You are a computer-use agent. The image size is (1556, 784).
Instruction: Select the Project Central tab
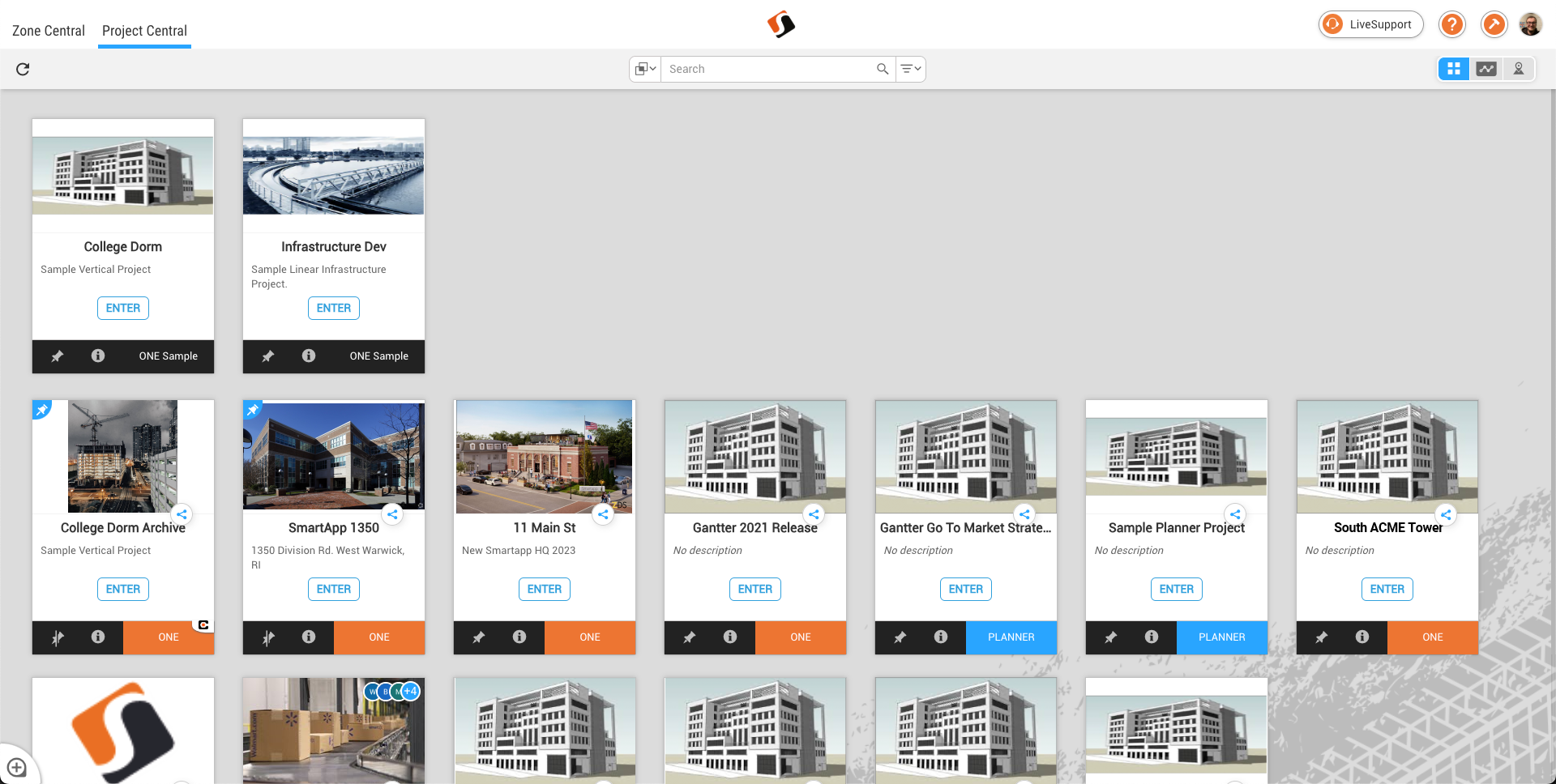pyautogui.click(x=144, y=31)
